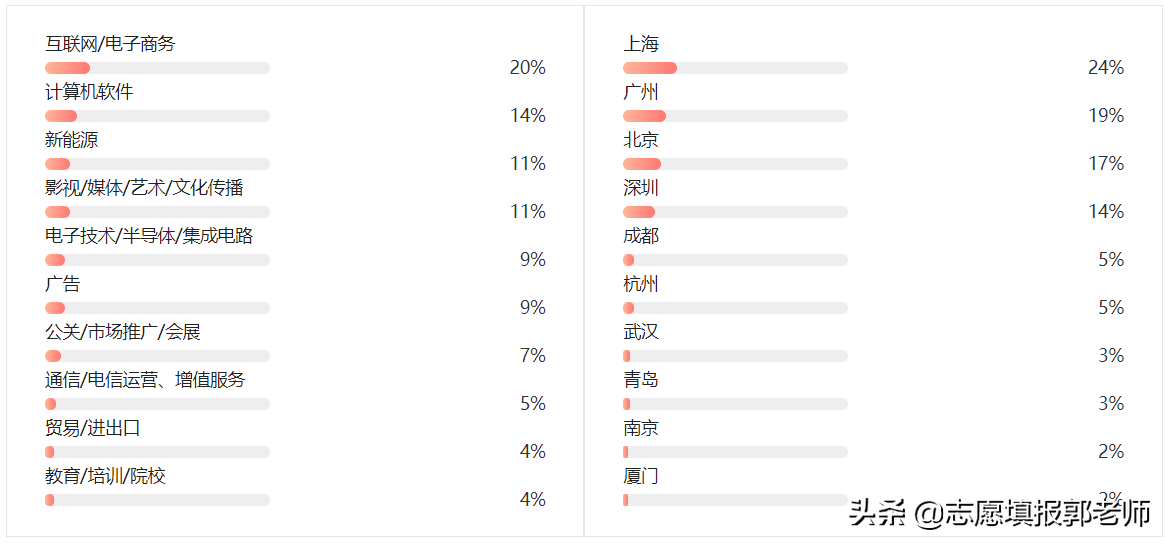Click the 电子技术/半导体/集成电路 label
1167x544 pixels.
pos(149,236)
